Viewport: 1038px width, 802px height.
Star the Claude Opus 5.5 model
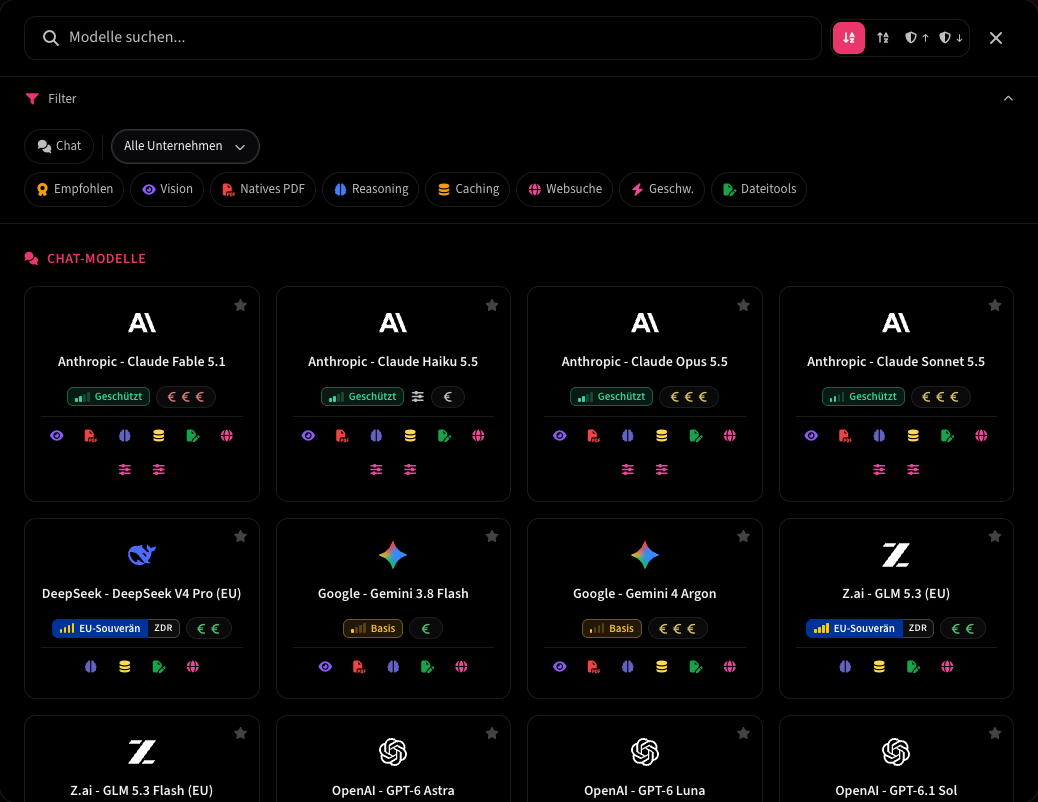(743, 305)
